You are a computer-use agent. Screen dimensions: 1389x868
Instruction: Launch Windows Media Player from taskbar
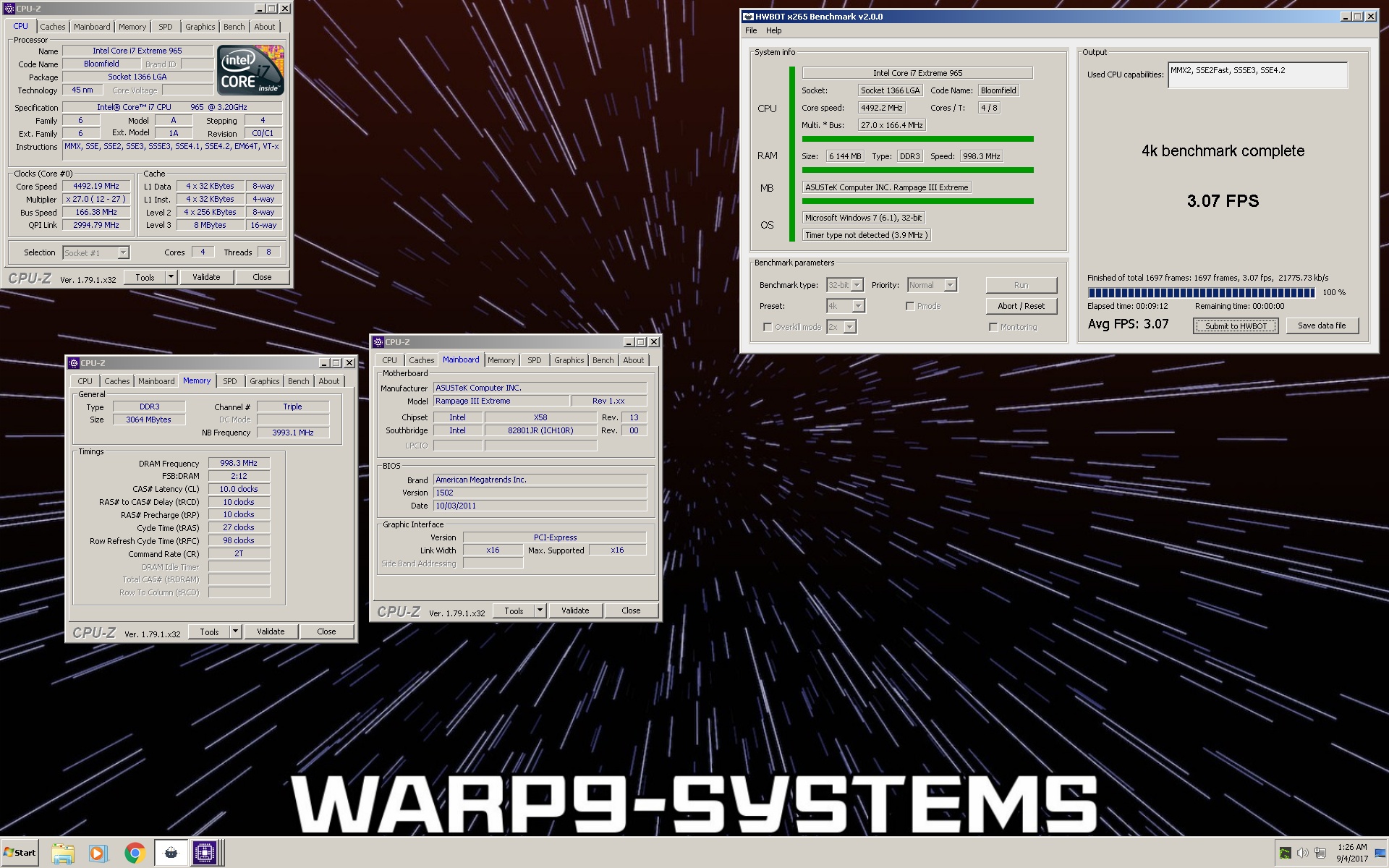pyautogui.click(x=98, y=854)
